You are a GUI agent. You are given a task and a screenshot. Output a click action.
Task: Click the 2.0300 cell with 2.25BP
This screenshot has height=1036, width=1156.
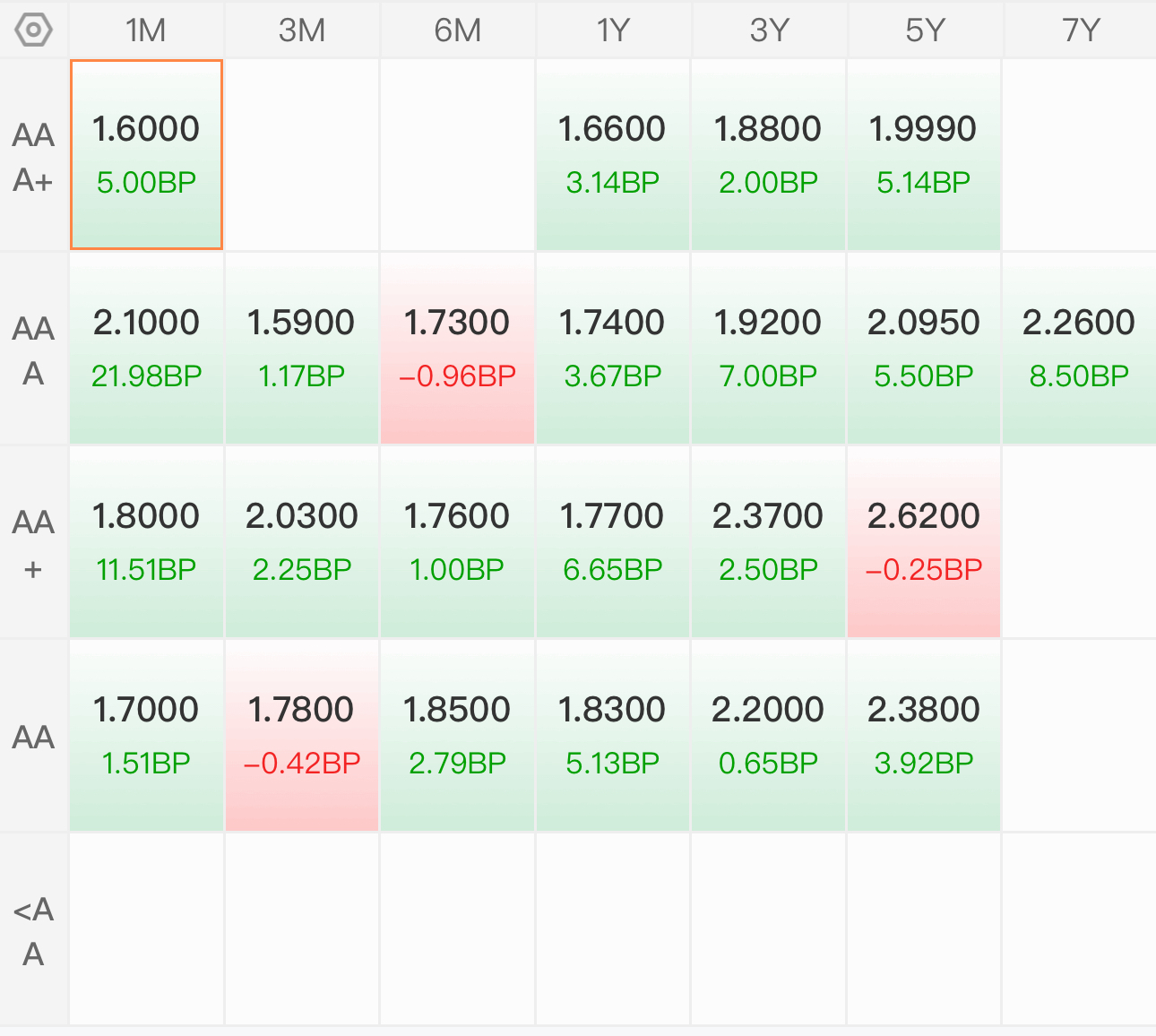[x=302, y=542]
